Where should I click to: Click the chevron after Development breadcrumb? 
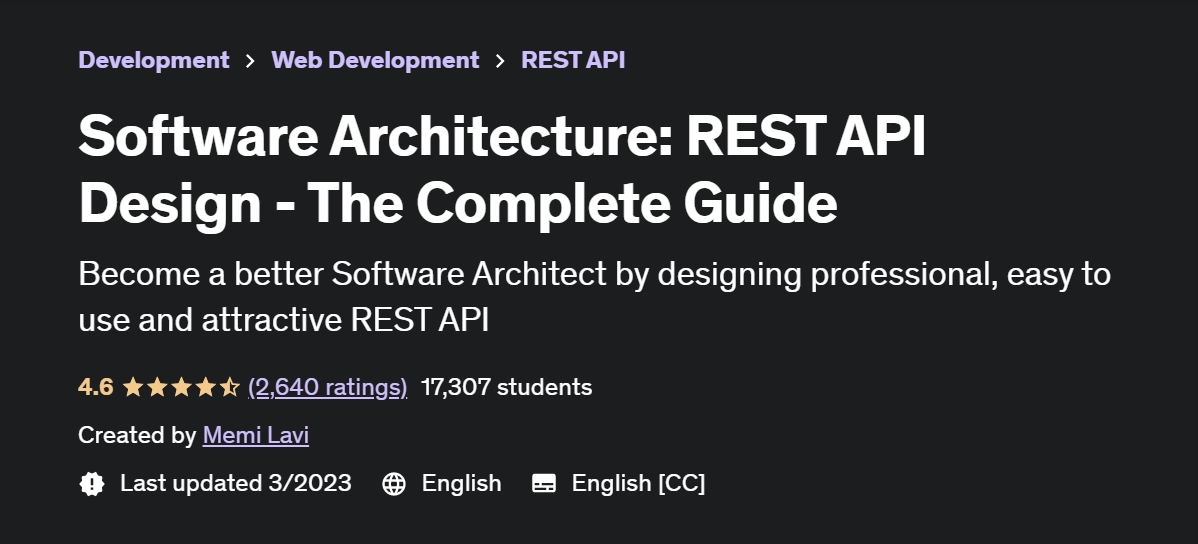(x=251, y=60)
